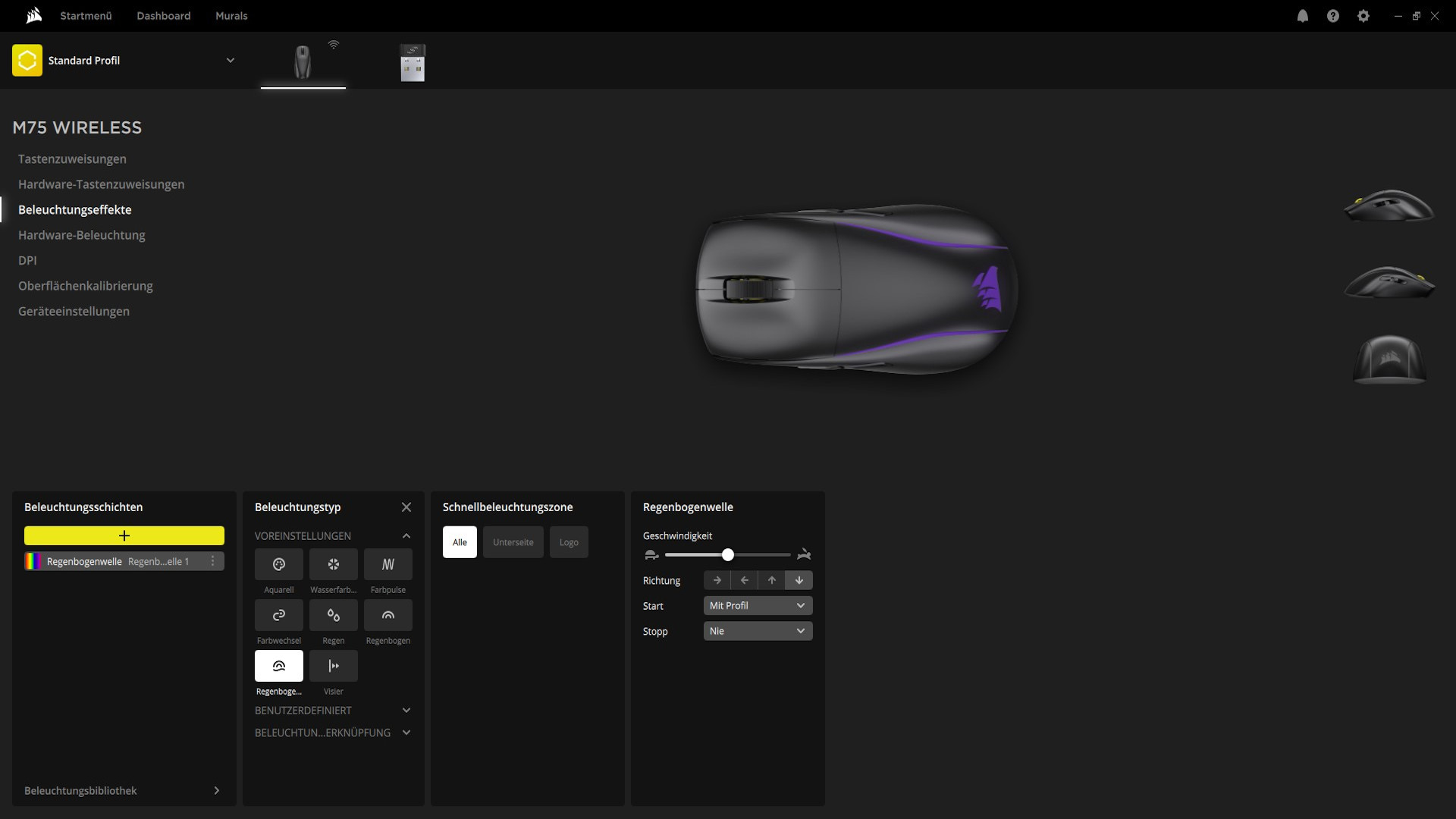Click the Geschwindigkeit speed slider handle
1456x819 pixels.
(727, 555)
